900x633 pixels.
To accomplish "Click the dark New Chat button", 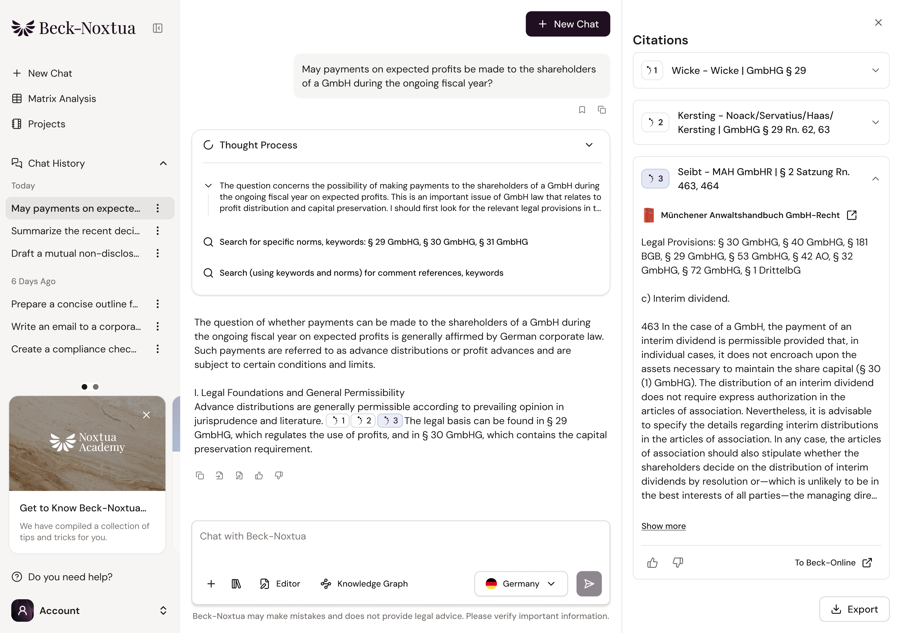I will 568,24.
